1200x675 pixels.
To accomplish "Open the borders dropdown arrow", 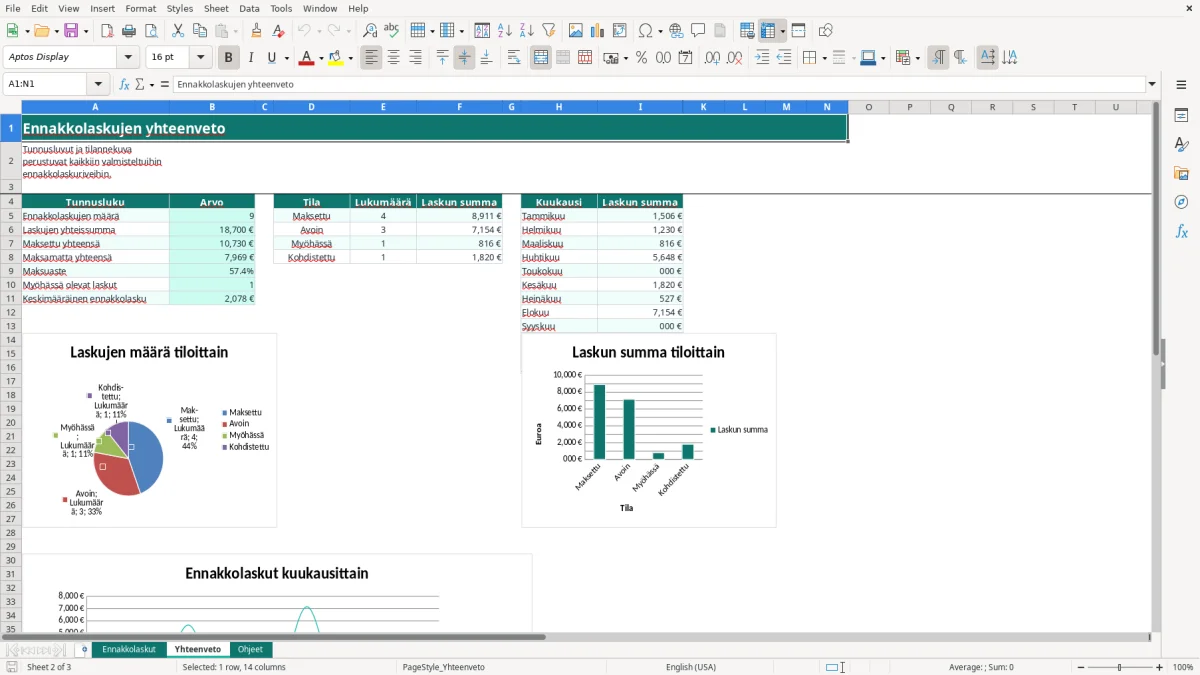I will coord(823,58).
